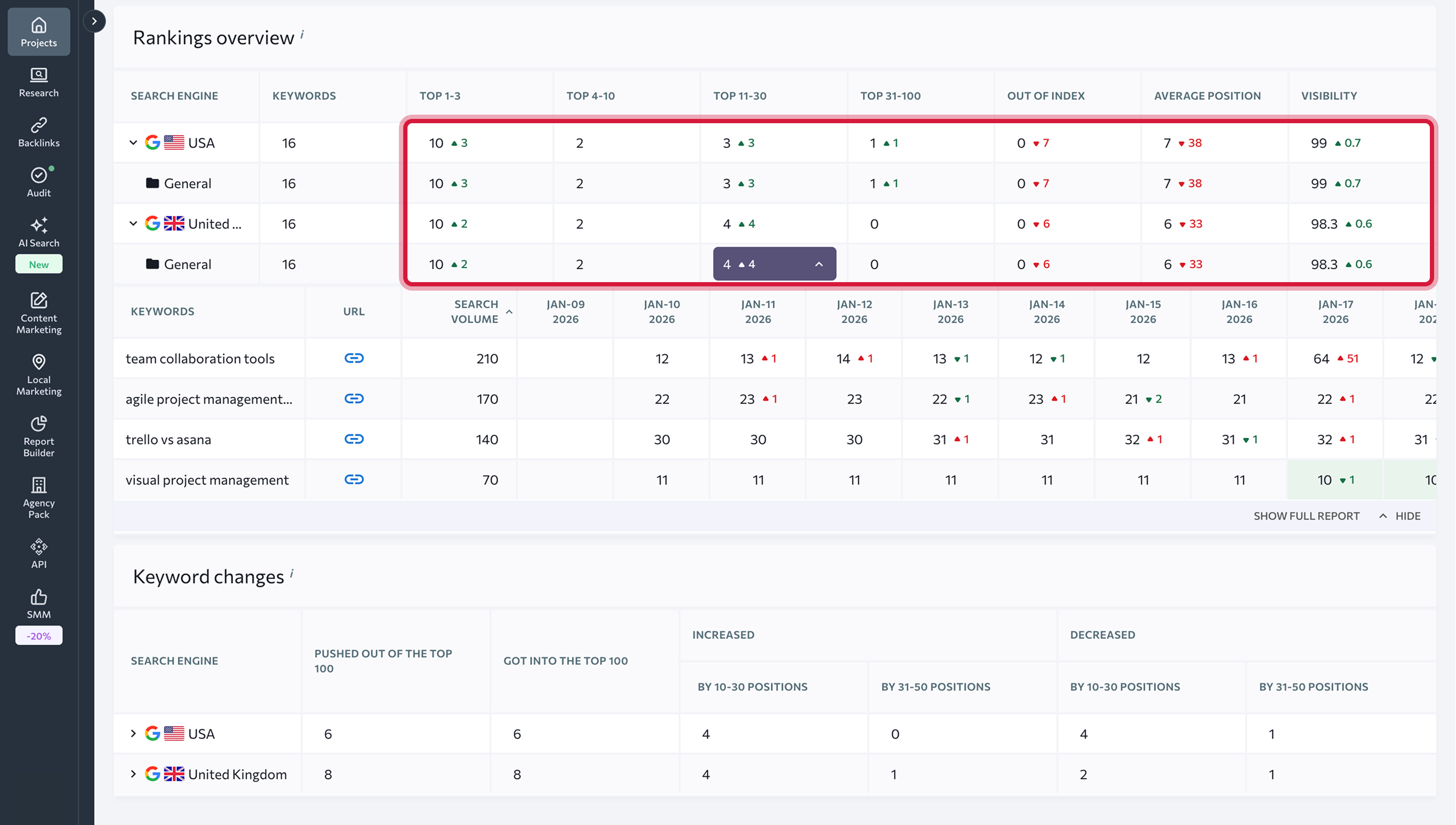Click SHOW FULL REPORT link

pos(1306,516)
